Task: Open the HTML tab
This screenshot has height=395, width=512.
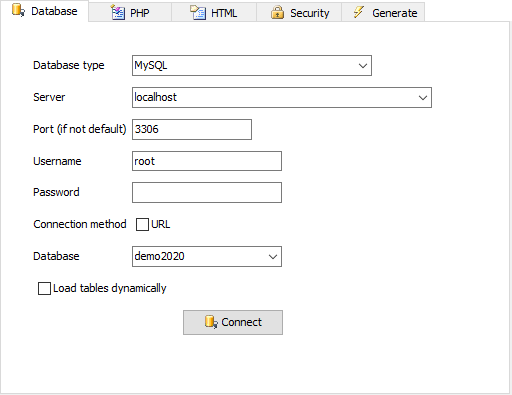Action: pos(214,13)
